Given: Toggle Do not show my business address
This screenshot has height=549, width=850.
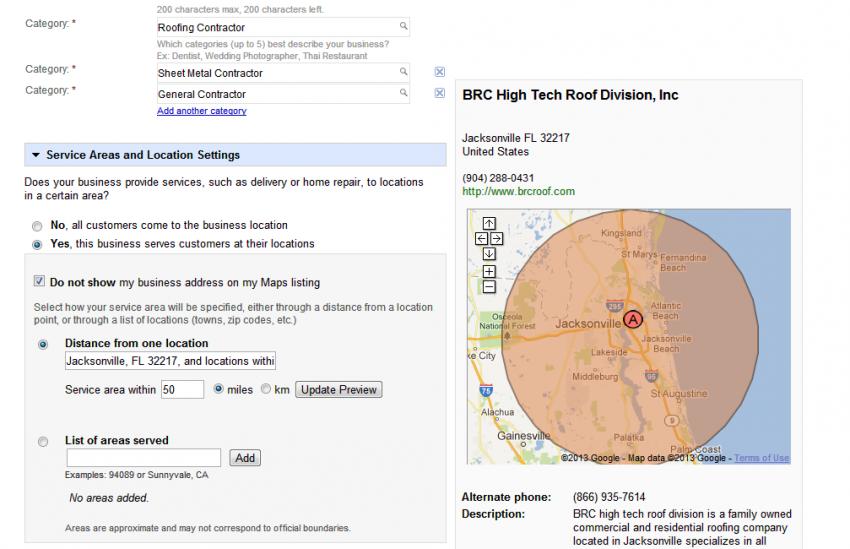Looking at the screenshot, I should coord(39,281).
